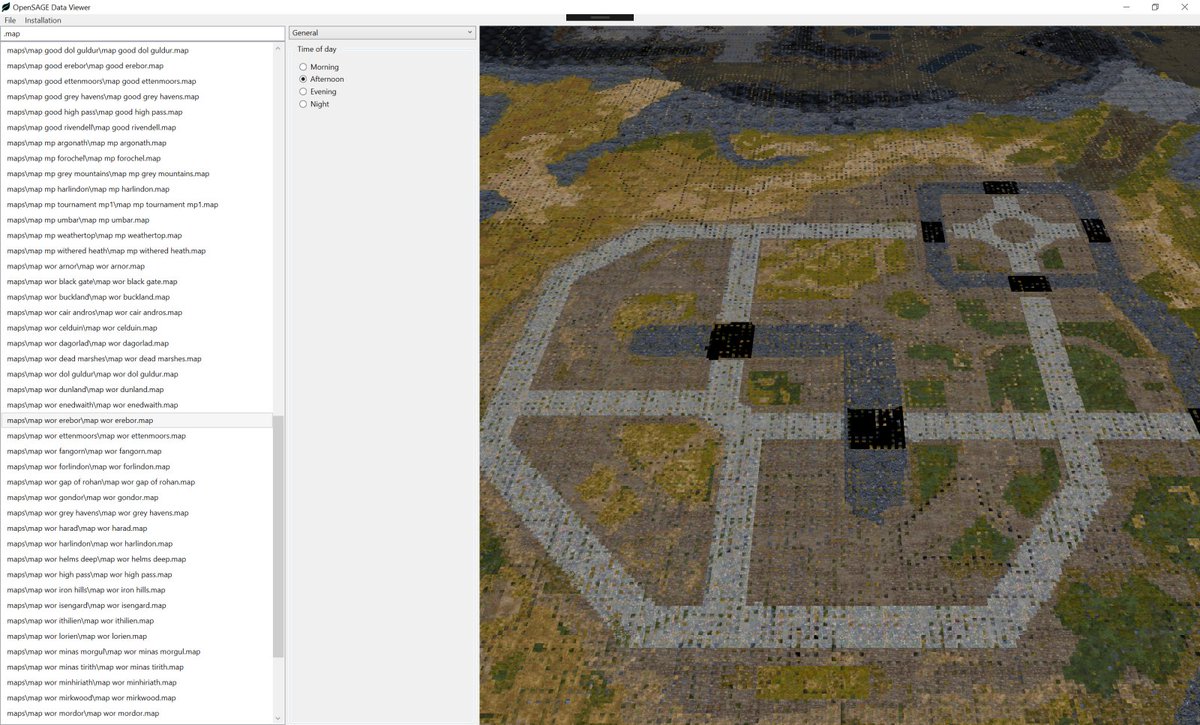Select map mp withered heath.map
This screenshot has height=725, width=1200.
pyautogui.click(x=137, y=251)
